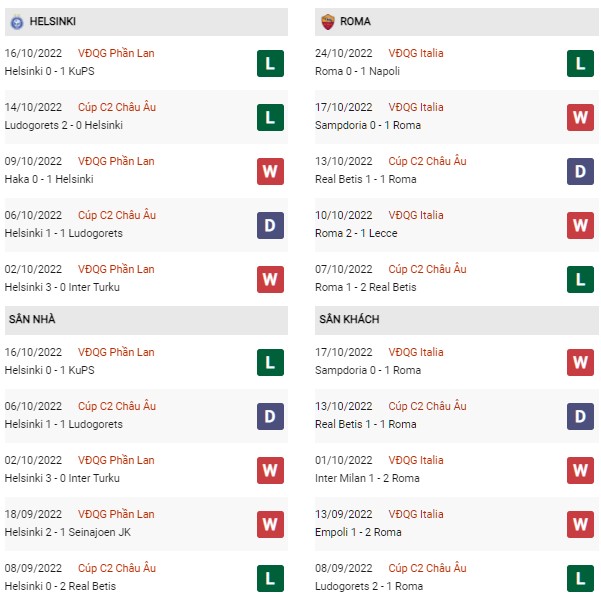Screen dimensions: 601x603
Task: Open the ROMA section header
Action: (x=456, y=22)
